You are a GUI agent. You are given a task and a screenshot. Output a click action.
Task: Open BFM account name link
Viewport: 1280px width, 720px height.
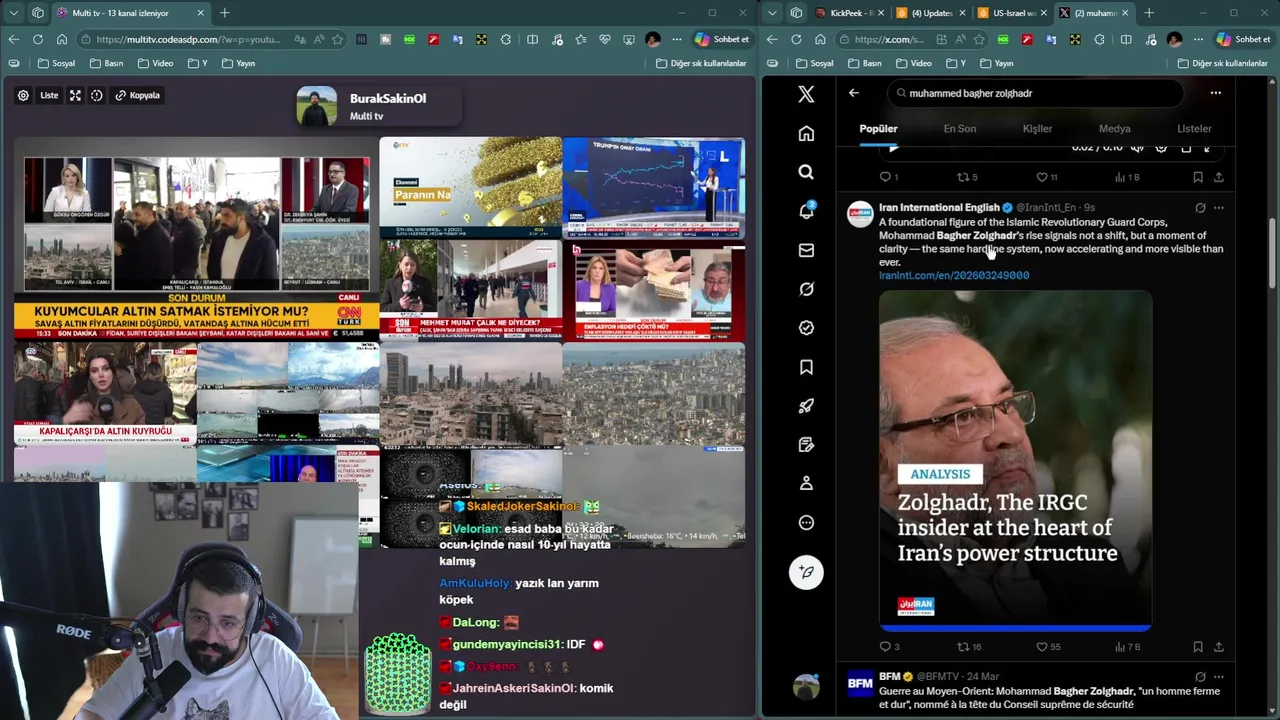point(890,677)
